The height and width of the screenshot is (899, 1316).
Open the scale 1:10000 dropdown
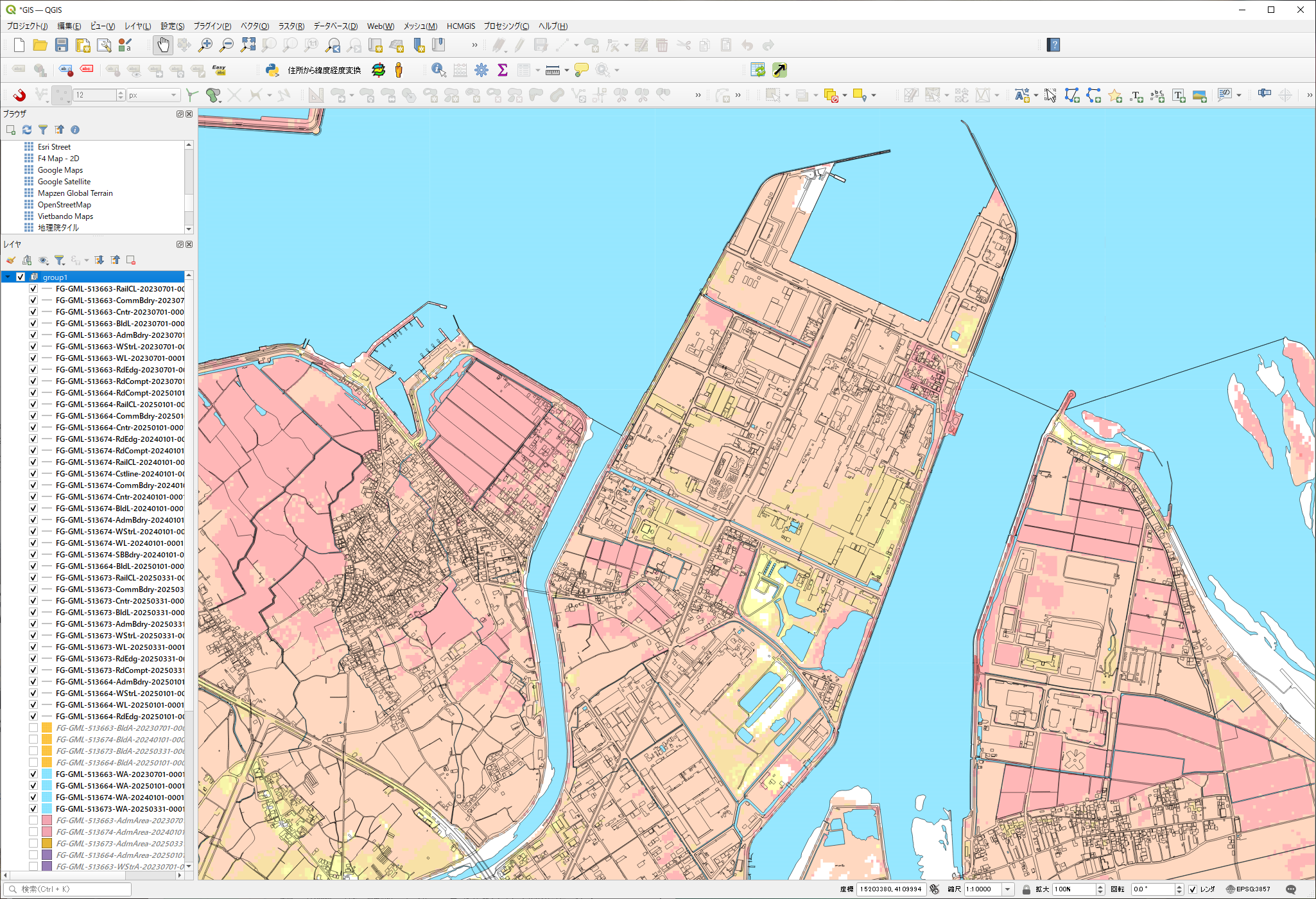pyautogui.click(x=1008, y=889)
